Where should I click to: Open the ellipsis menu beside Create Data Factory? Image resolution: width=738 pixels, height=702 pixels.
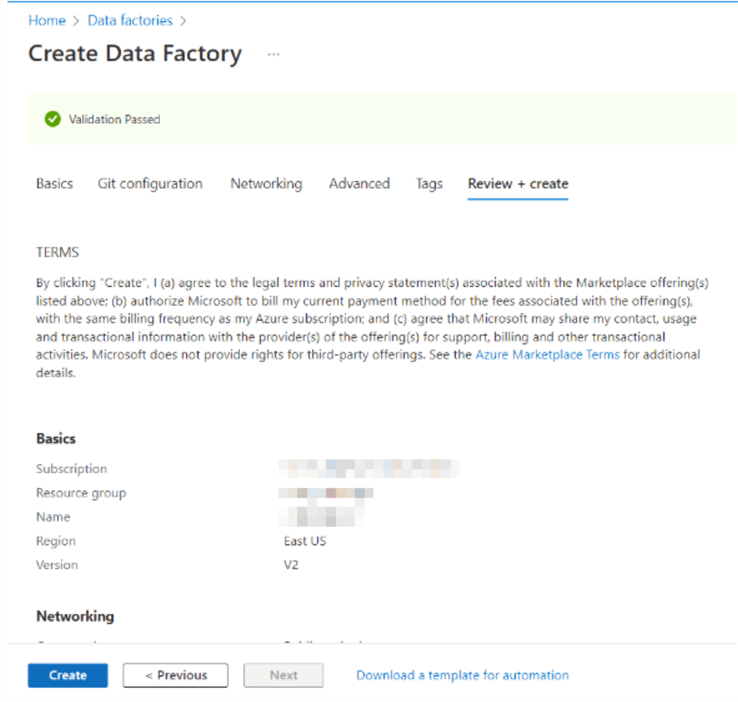tap(273, 55)
